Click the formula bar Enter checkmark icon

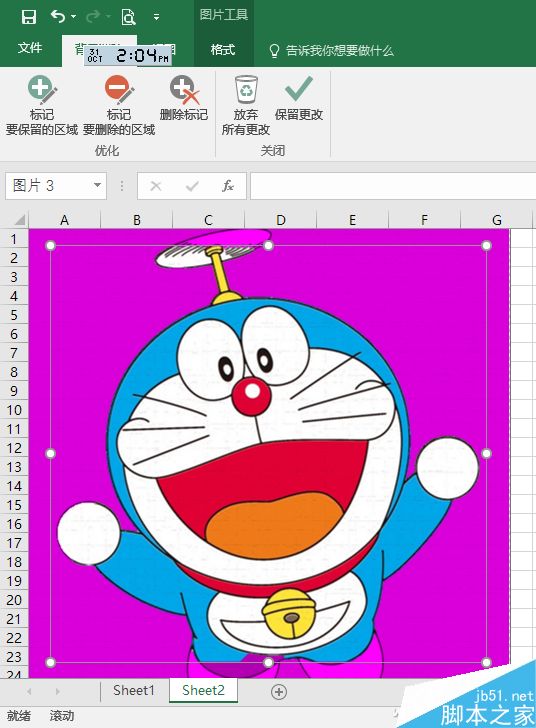click(x=192, y=186)
